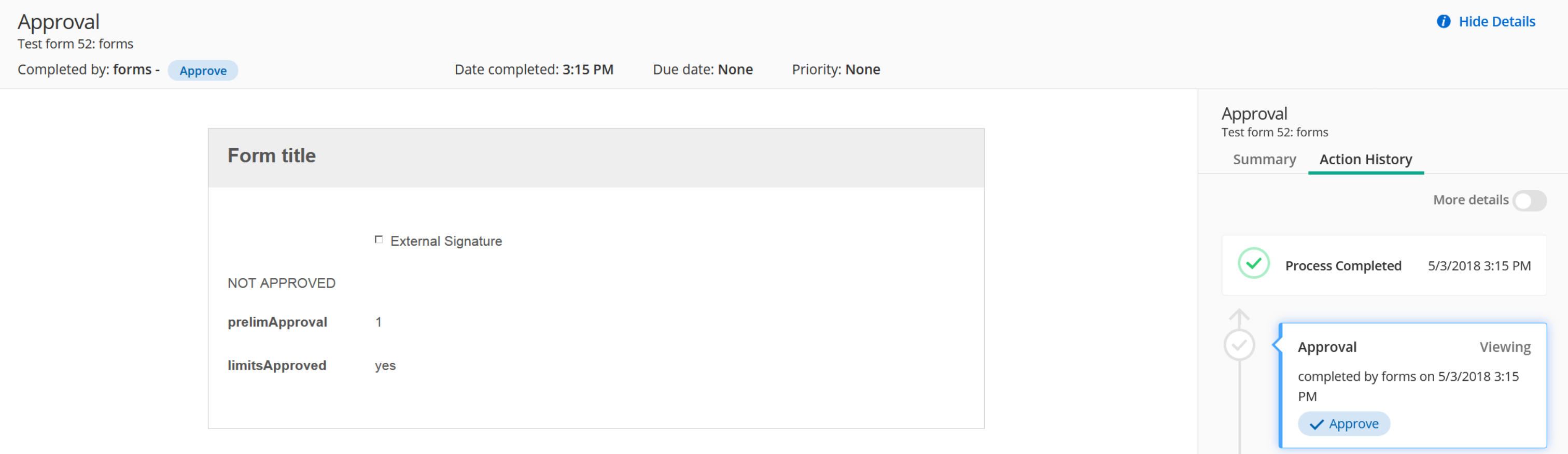Screen dimensions: 1568x454
Task: Toggle the More details switch
Action: [x=1529, y=200]
